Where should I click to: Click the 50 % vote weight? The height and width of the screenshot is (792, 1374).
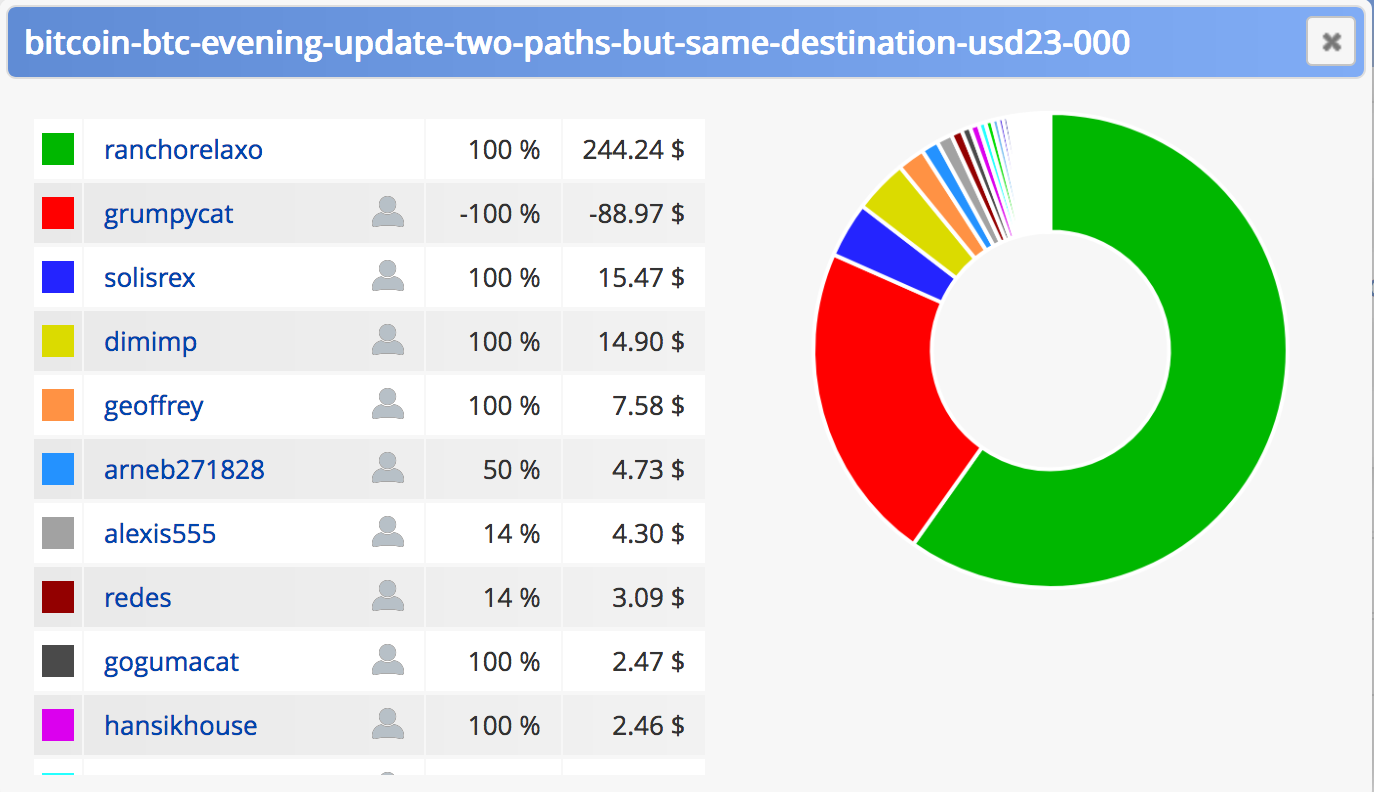coord(512,470)
